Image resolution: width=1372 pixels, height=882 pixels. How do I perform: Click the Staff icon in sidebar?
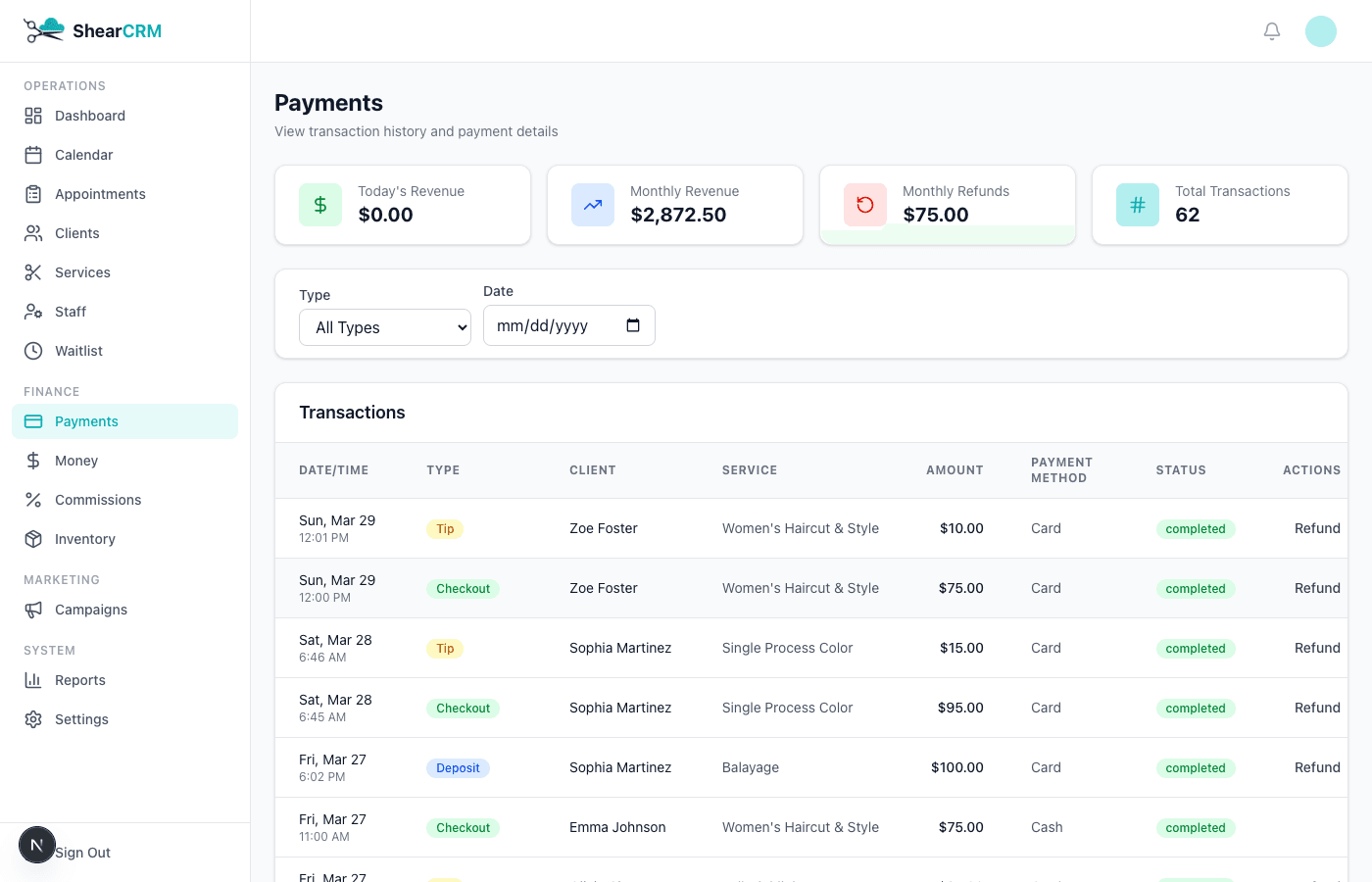(33, 312)
